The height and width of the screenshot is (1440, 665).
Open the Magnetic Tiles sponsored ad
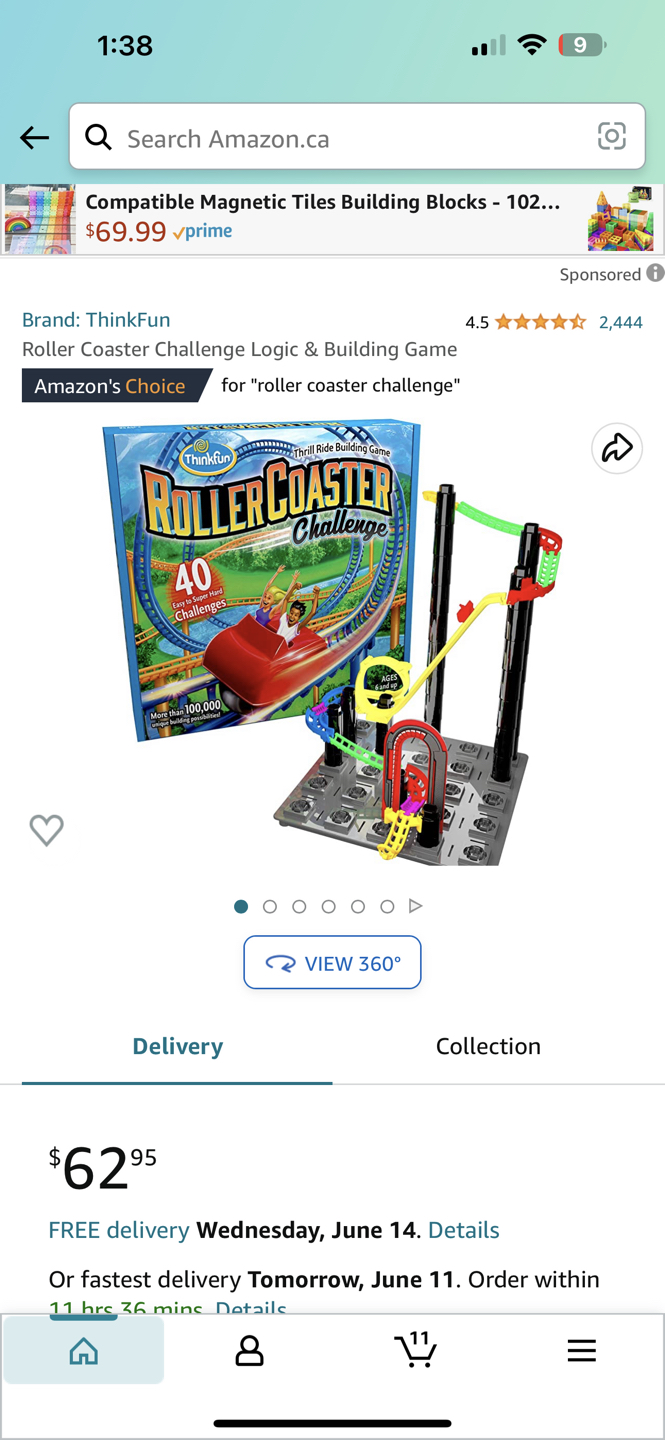click(x=332, y=219)
